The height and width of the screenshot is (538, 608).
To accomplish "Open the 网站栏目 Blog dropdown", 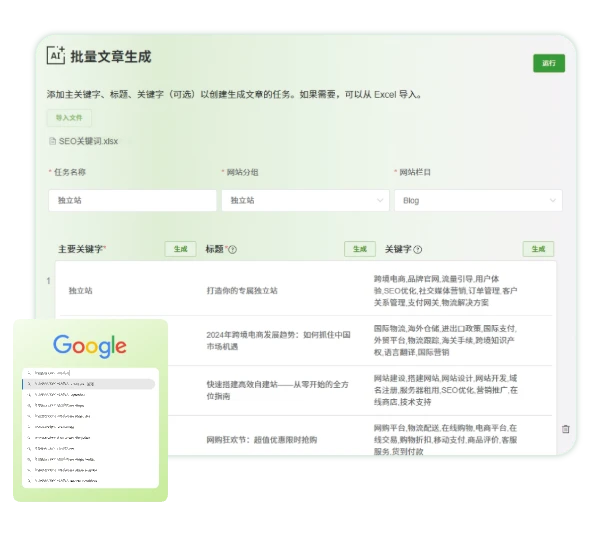I will coord(478,201).
